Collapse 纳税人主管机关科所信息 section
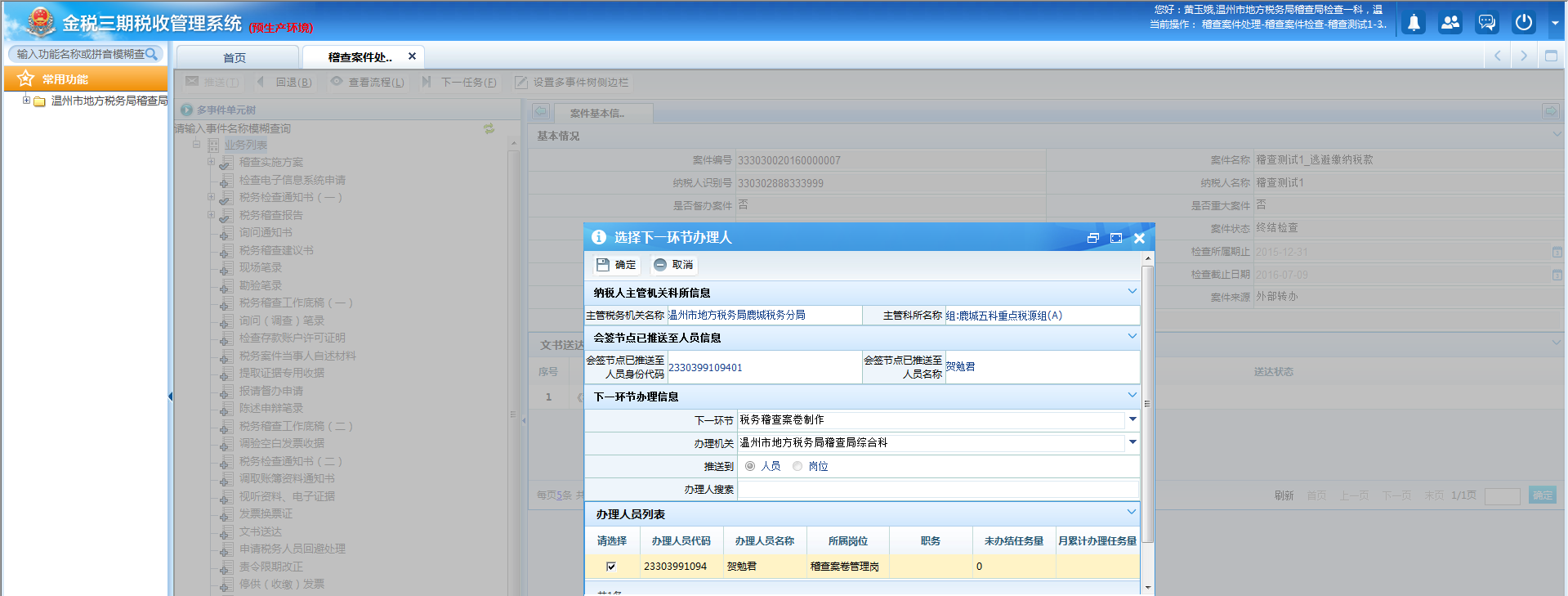 click(1132, 292)
